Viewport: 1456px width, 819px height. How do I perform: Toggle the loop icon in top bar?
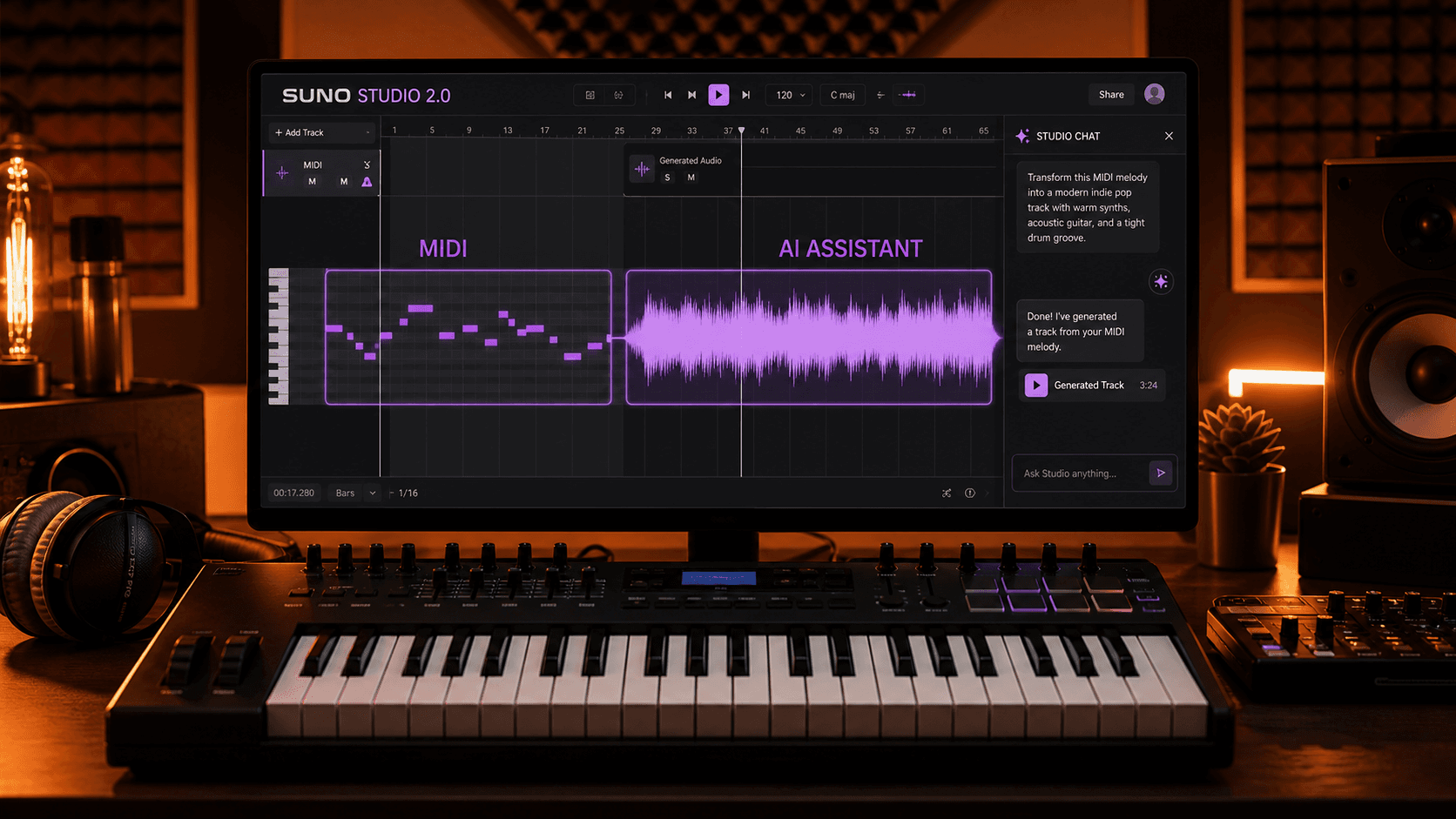tap(618, 95)
